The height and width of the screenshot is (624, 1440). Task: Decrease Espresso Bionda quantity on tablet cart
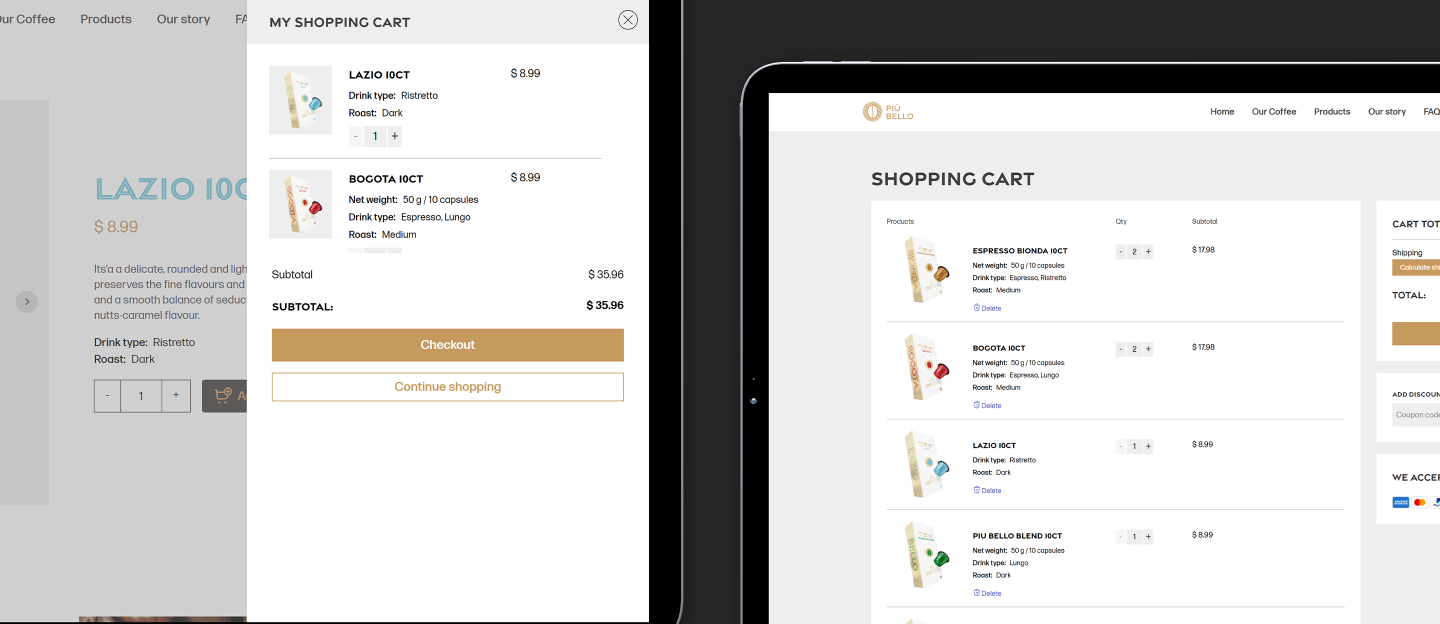click(x=1121, y=252)
